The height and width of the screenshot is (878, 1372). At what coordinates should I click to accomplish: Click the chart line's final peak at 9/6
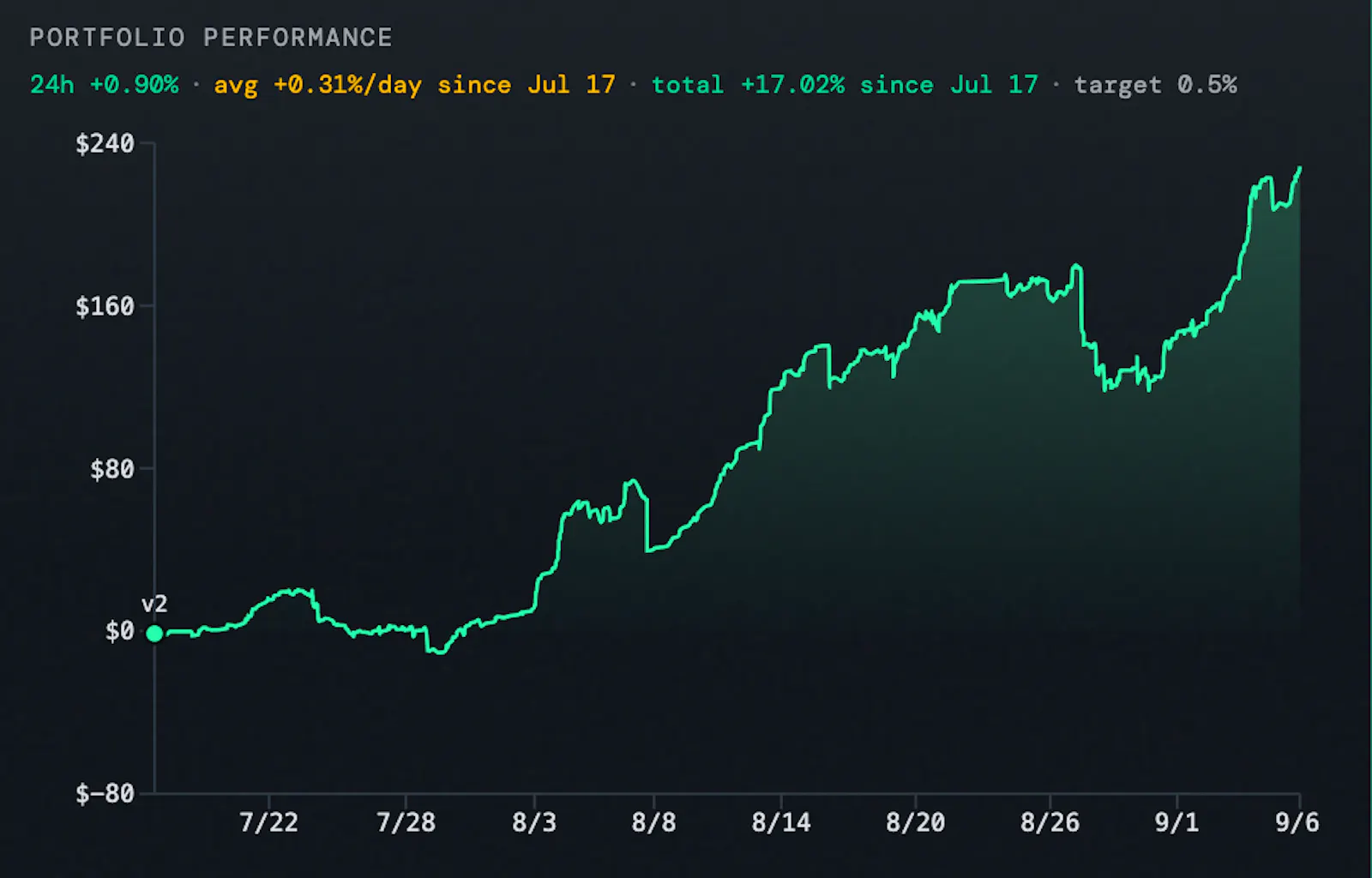1300,168
